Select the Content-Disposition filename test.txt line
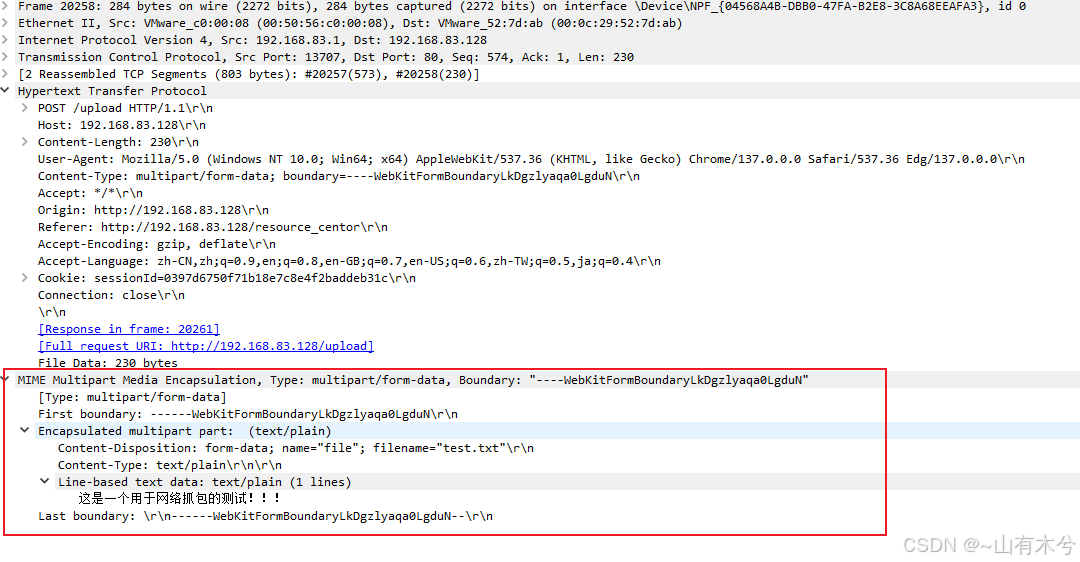 (x=295, y=448)
